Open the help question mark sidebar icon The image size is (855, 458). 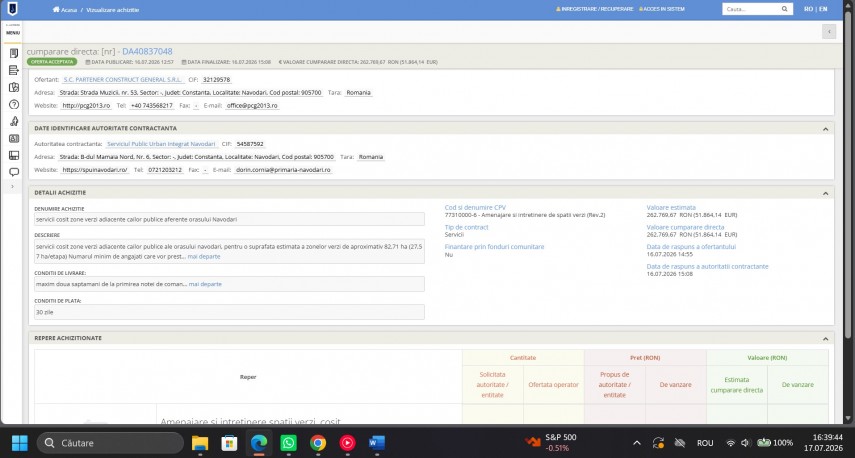point(14,104)
